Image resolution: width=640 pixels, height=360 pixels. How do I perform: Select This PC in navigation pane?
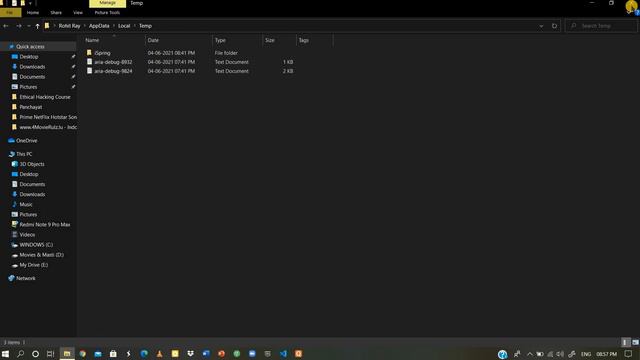24,154
